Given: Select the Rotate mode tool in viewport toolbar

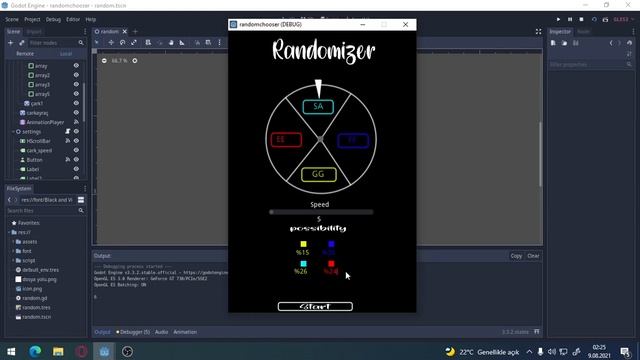Looking at the screenshot, I should (122, 42).
